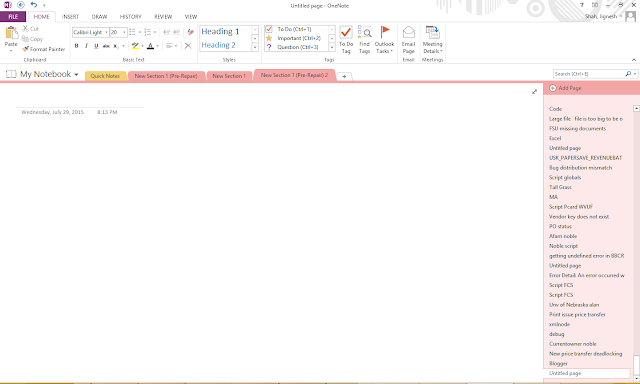
Task: Open the Blogger page
Action: pos(558,364)
